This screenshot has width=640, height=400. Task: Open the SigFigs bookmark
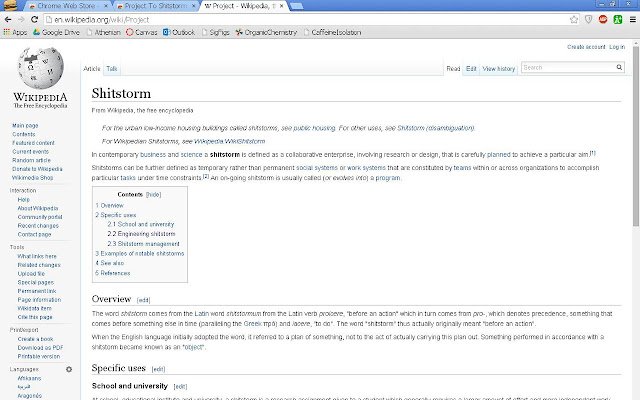pyautogui.click(x=216, y=32)
